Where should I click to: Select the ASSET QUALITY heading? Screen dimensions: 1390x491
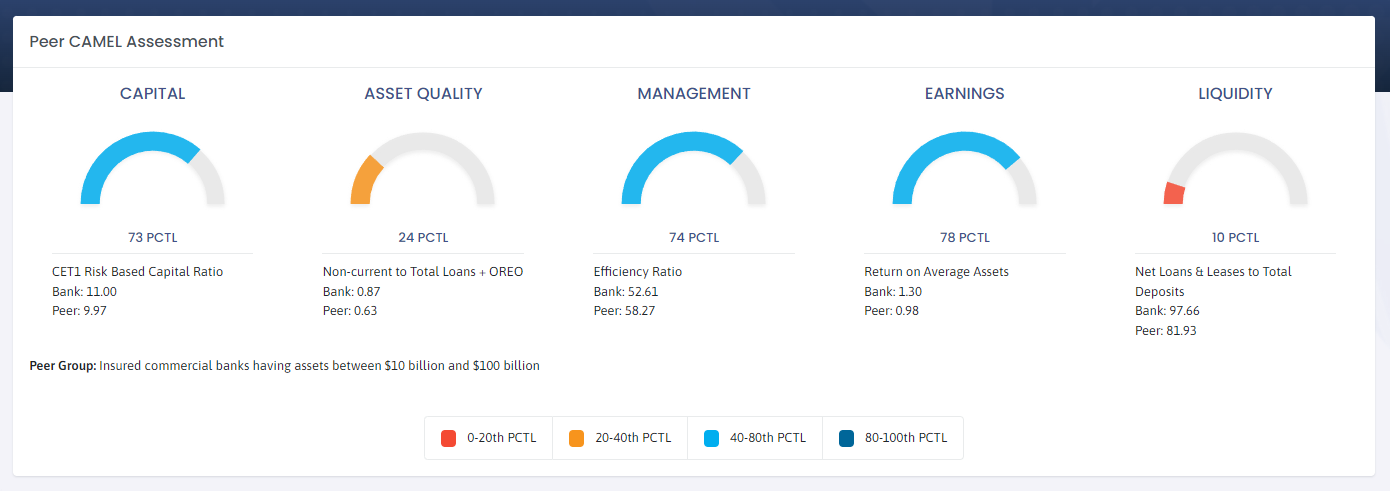(x=423, y=94)
